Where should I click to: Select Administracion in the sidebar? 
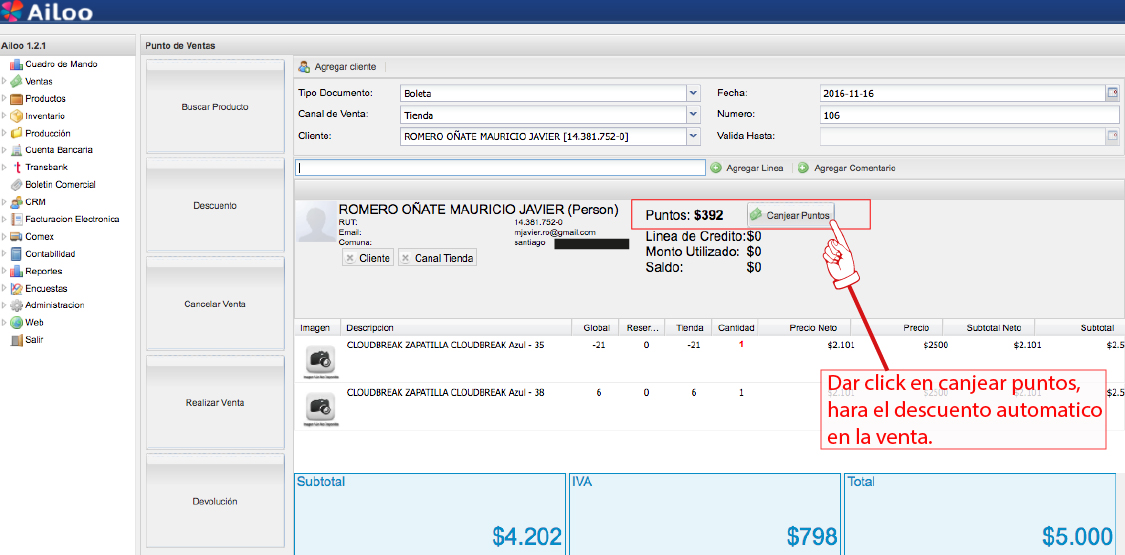[x=55, y=305]
